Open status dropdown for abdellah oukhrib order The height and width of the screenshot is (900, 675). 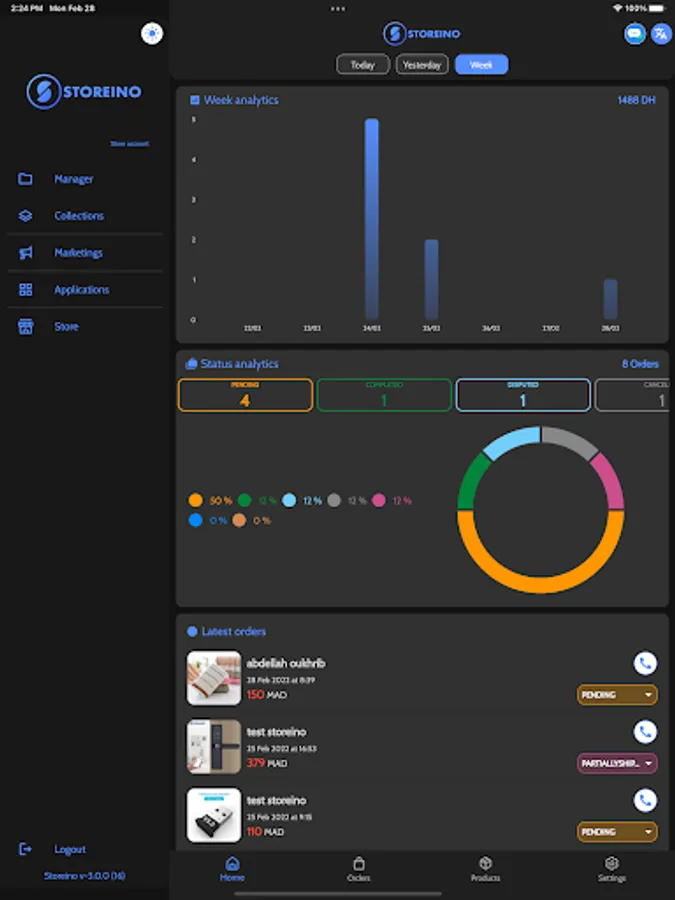coord(617,695)
